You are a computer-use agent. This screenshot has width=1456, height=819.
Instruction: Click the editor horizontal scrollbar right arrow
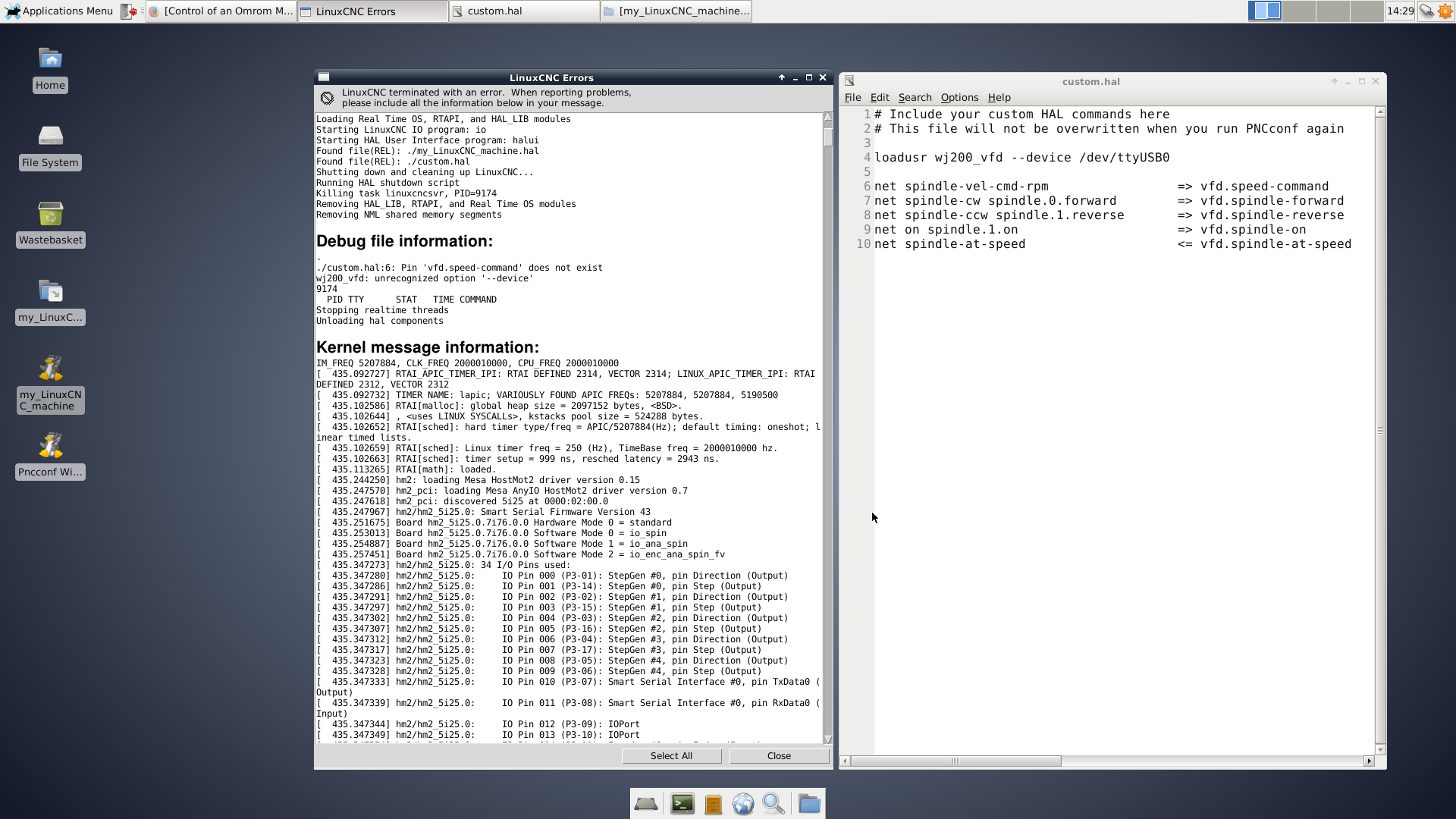[x=1369, y=761]
